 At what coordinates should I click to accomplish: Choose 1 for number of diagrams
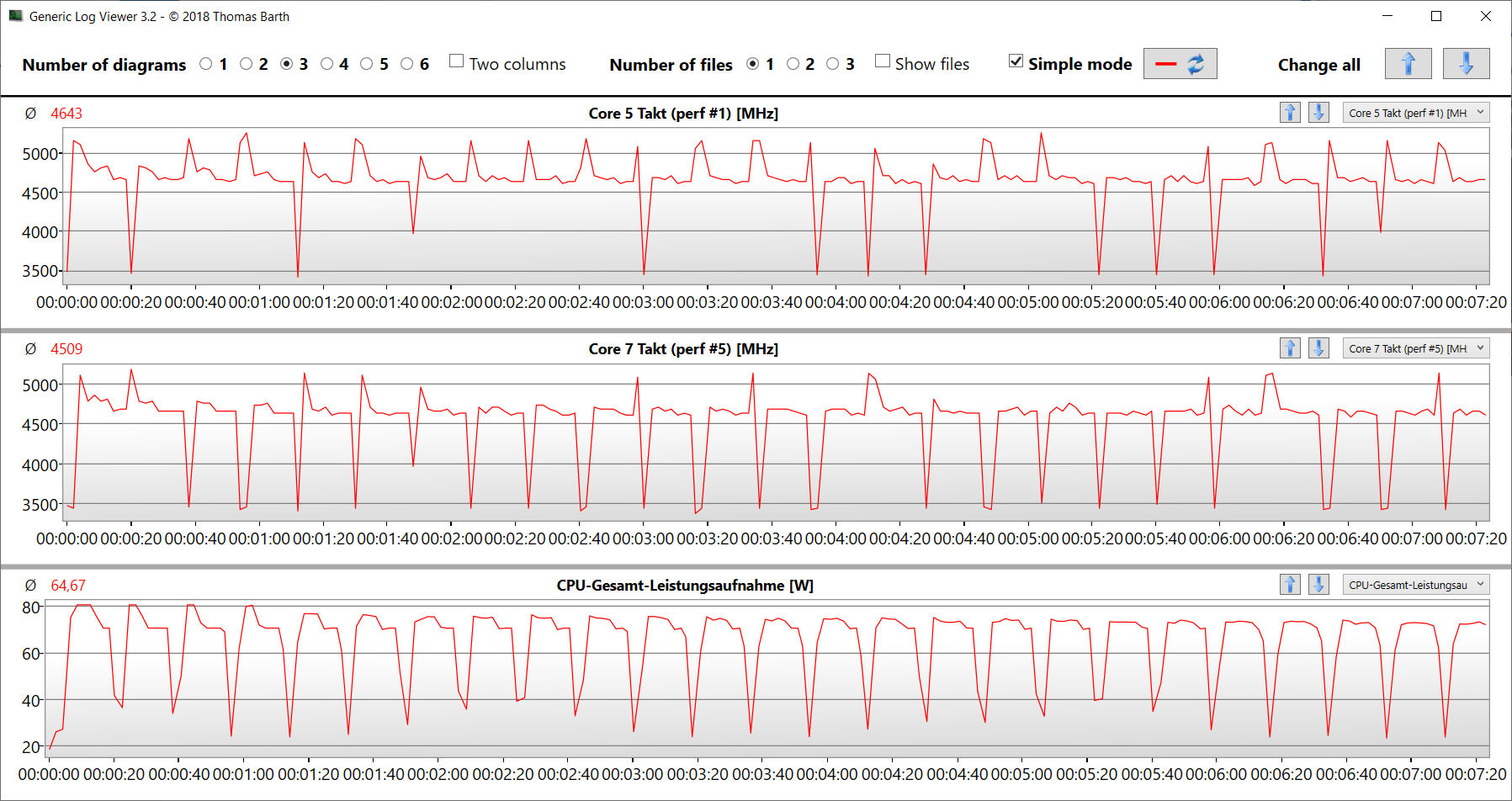pos(206,64)
